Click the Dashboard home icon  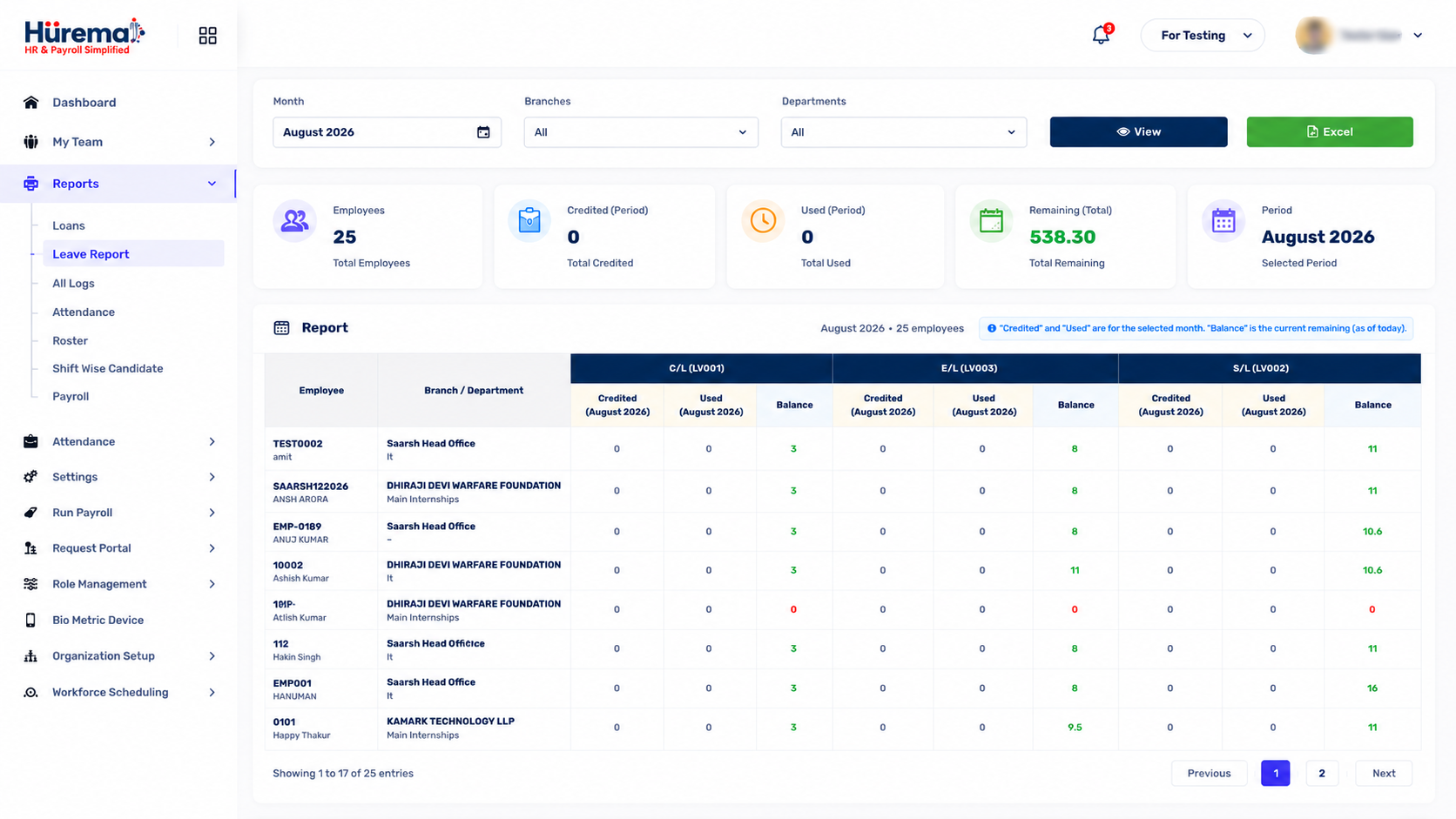(x=31, y=103)
